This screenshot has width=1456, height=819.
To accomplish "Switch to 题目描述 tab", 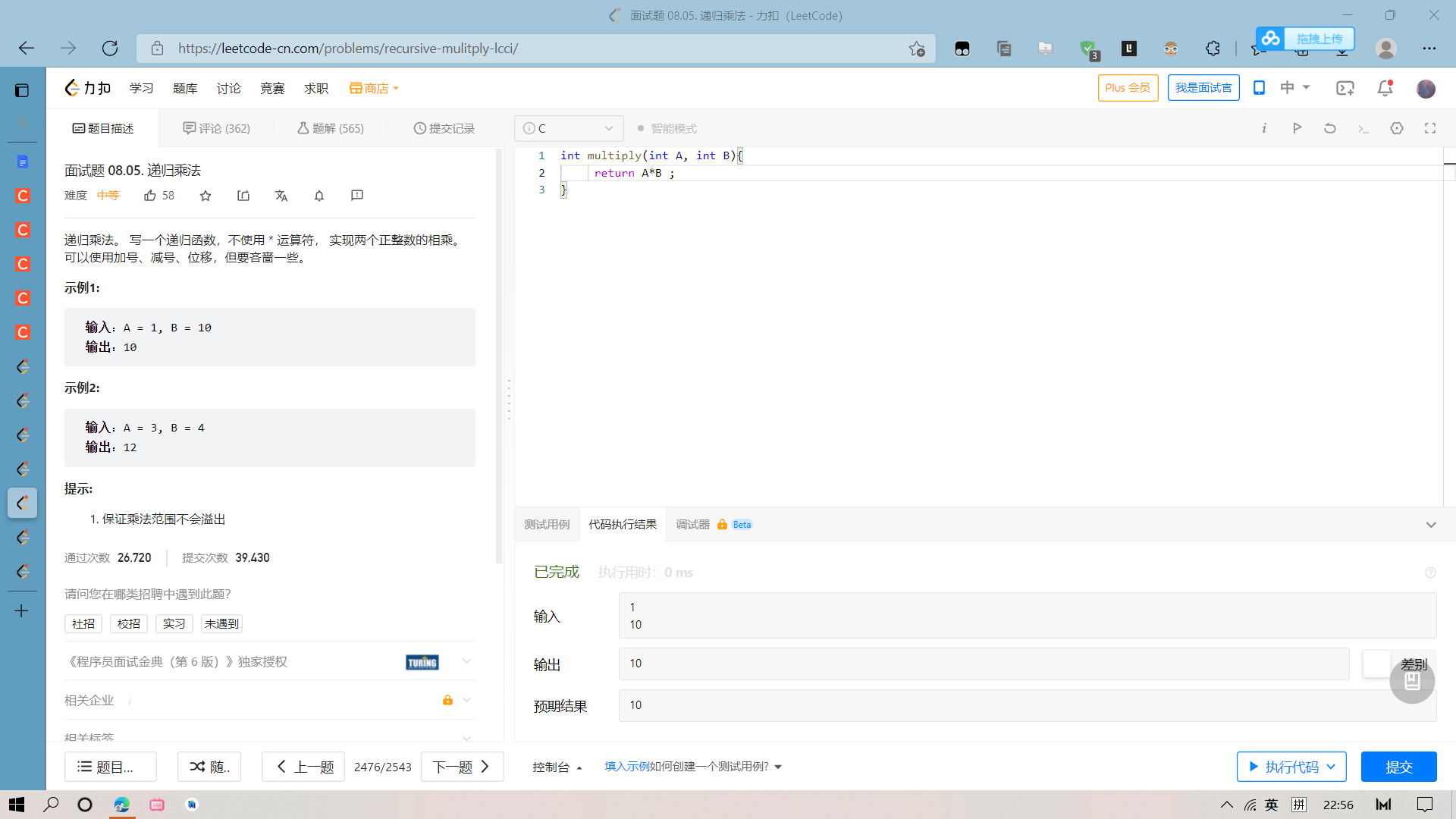I will [x=103, y=128].
